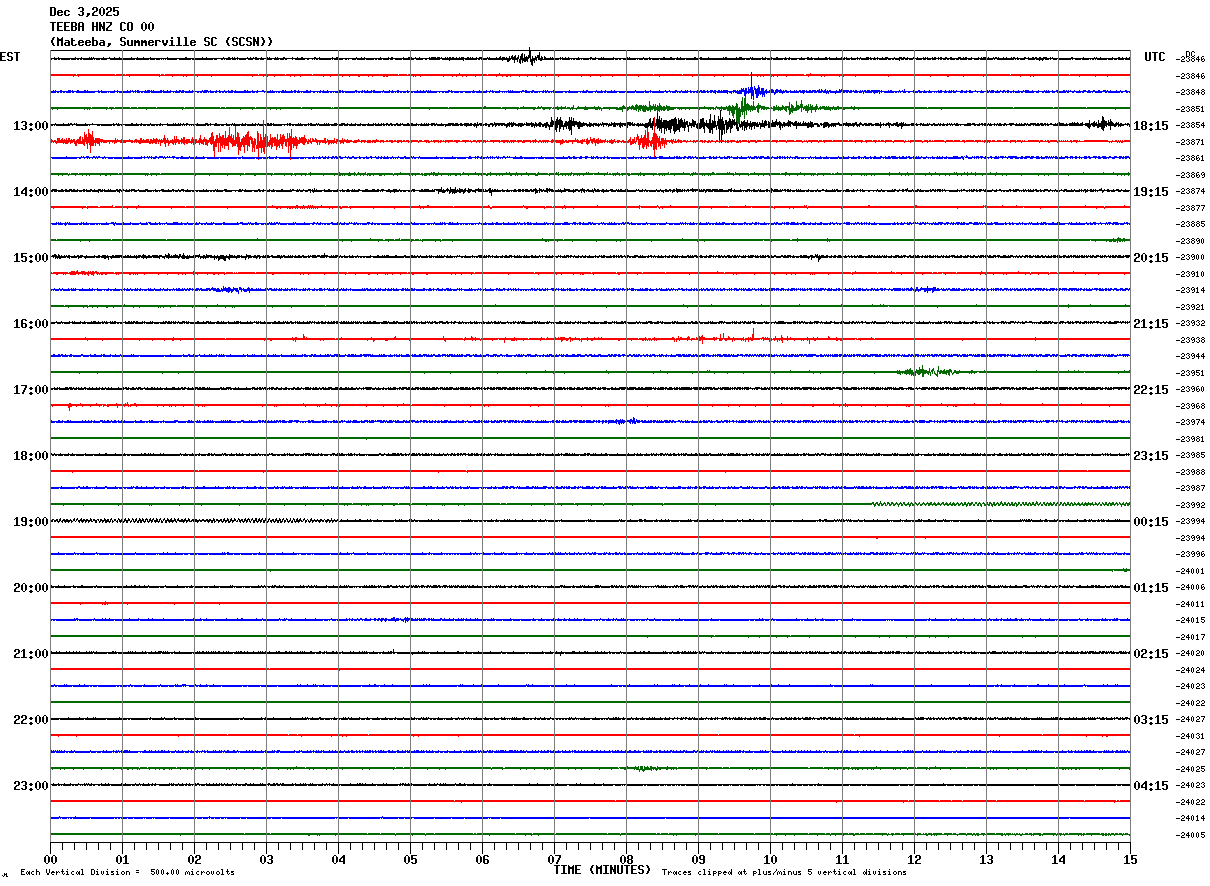This screenshot has height=886, width=1210.
Task: Click the DC offset value -24017
Action: (x=1190, y=637)
